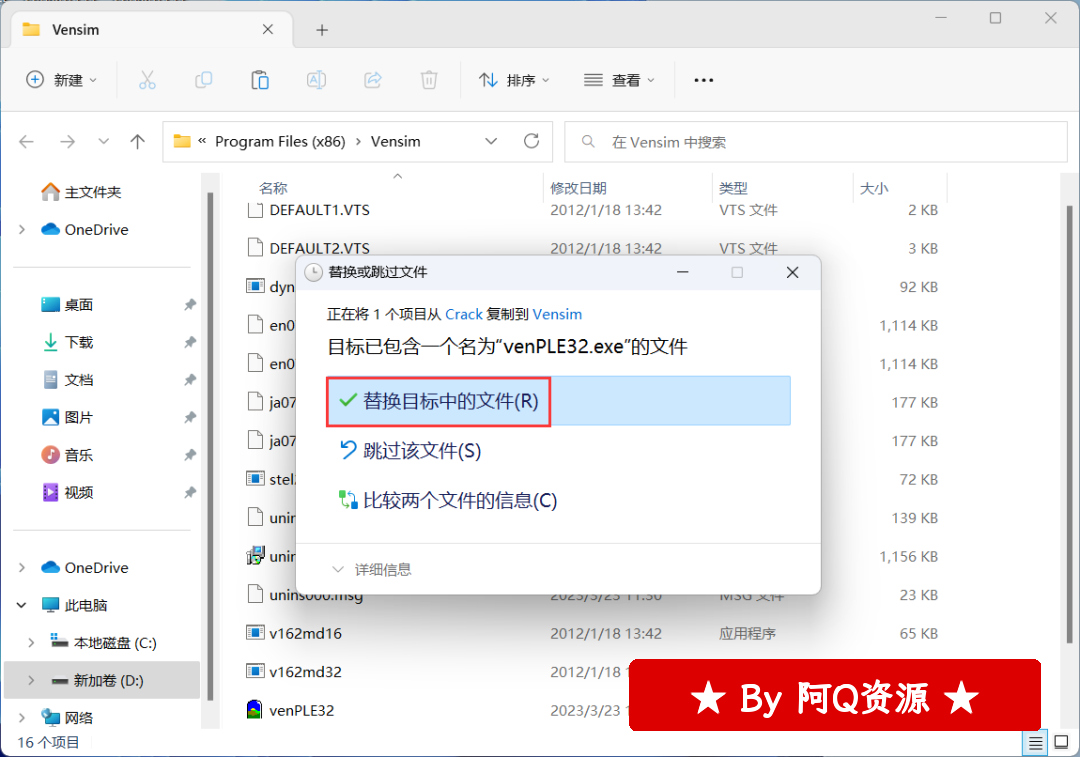Viewport: 1080px width, 757px height.
Task: Unpin Downloads (下载) pin icon
Action: coord(190,342)
